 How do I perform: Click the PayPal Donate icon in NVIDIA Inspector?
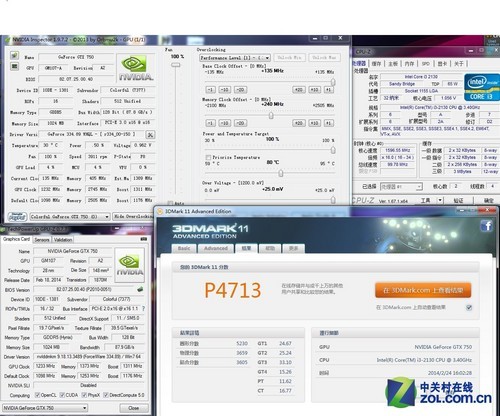click(17, 217)
